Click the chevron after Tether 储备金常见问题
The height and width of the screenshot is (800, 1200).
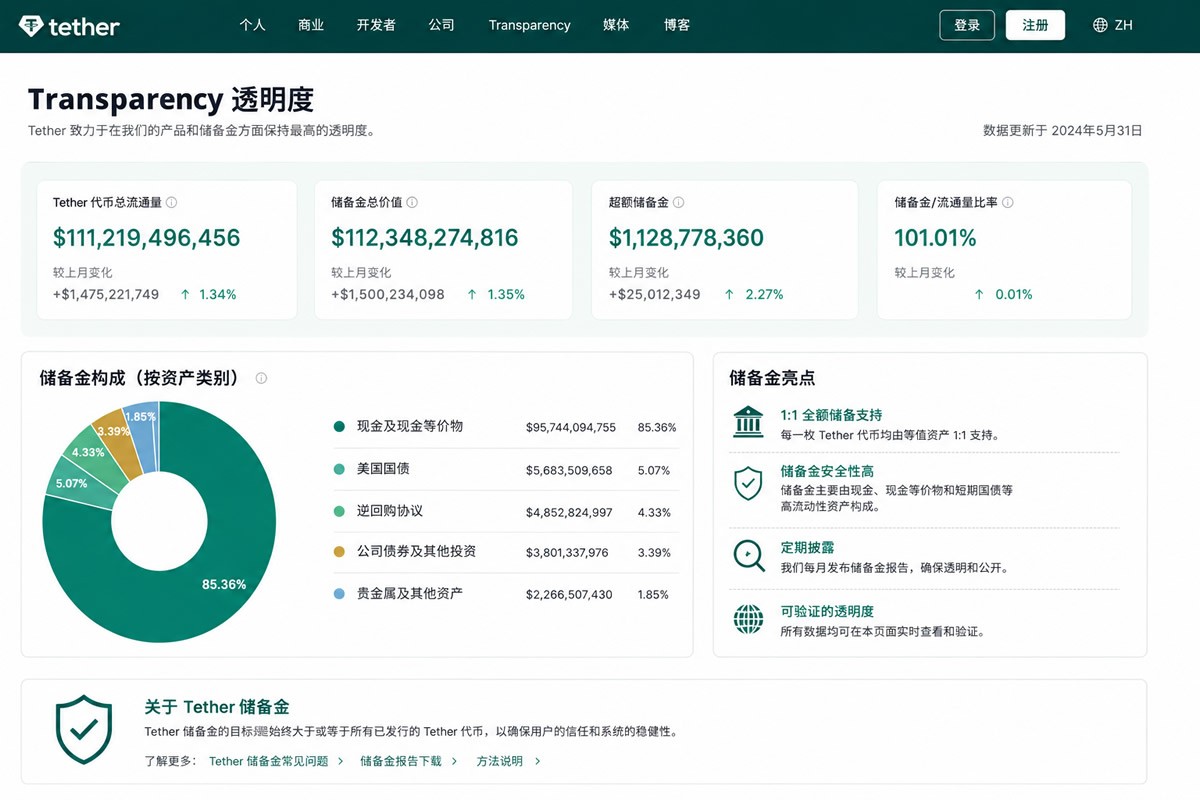tap(340, 761)
